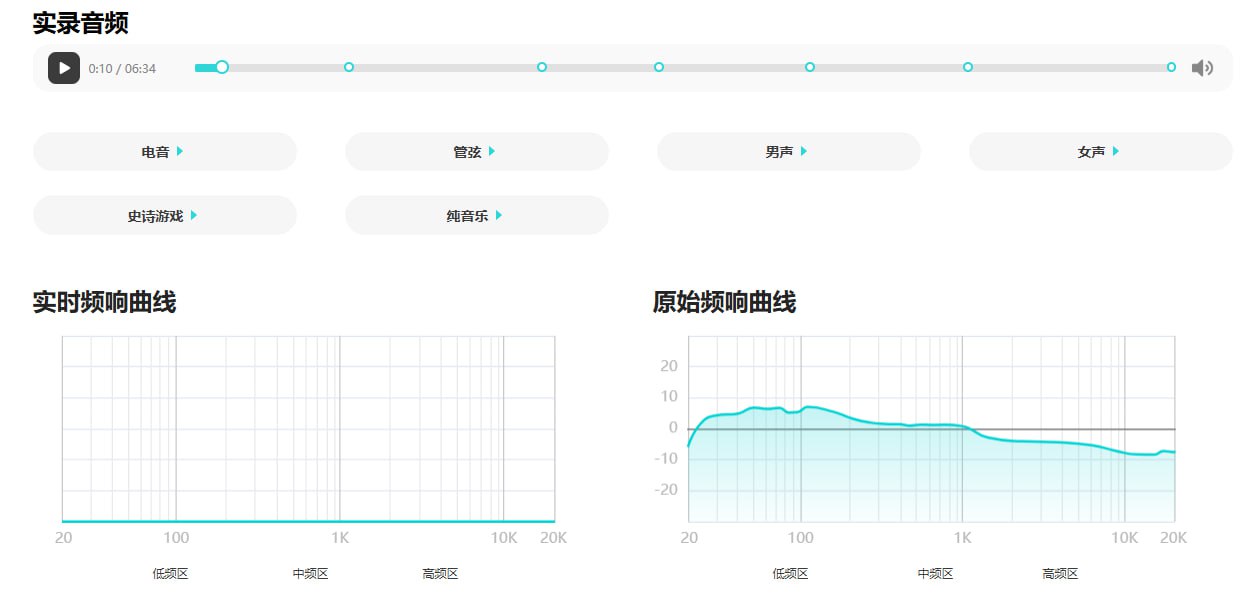Viewport: 1250px width, 601px height.
Task: Click the 0:10 / 06:34 time display
Action: 122,69
